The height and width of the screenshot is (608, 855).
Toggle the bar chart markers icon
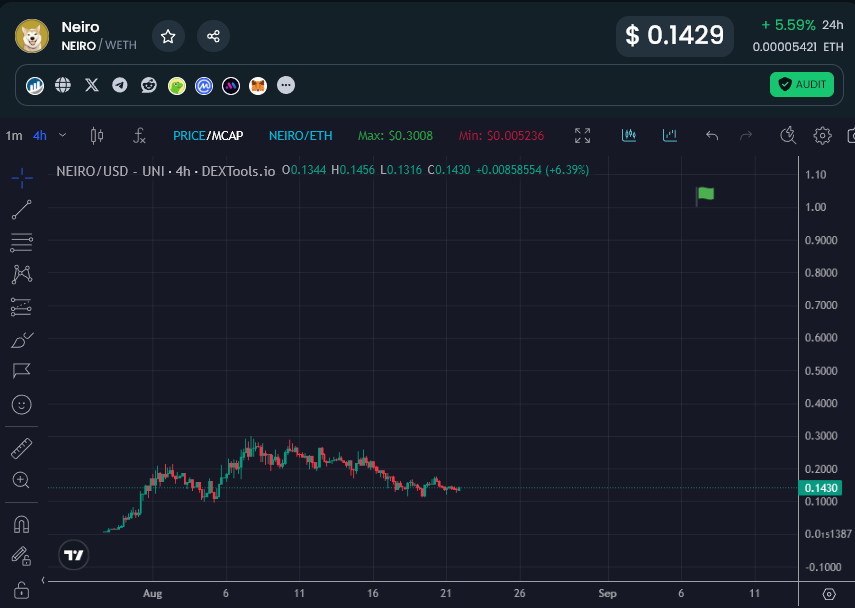tap(670, 135)
